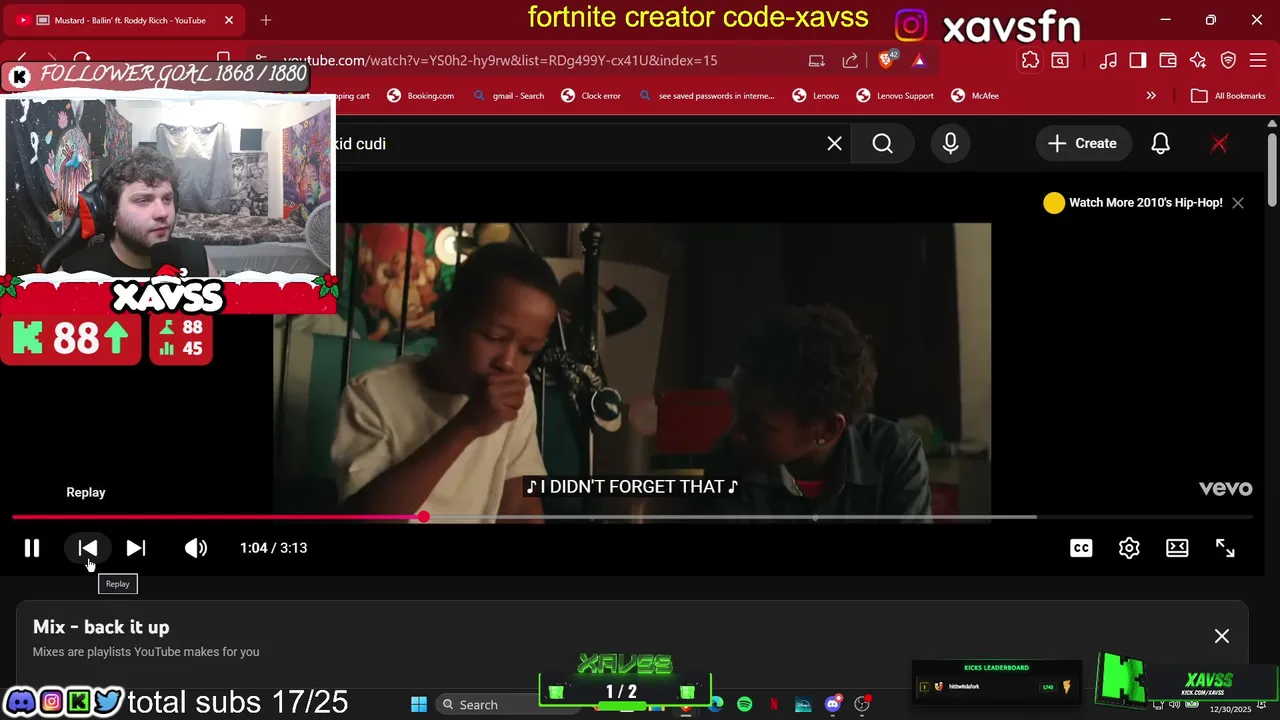Clear the YouTube search box text
Viewport: 1280px width, 720px height.
click(x=834, y=144)
